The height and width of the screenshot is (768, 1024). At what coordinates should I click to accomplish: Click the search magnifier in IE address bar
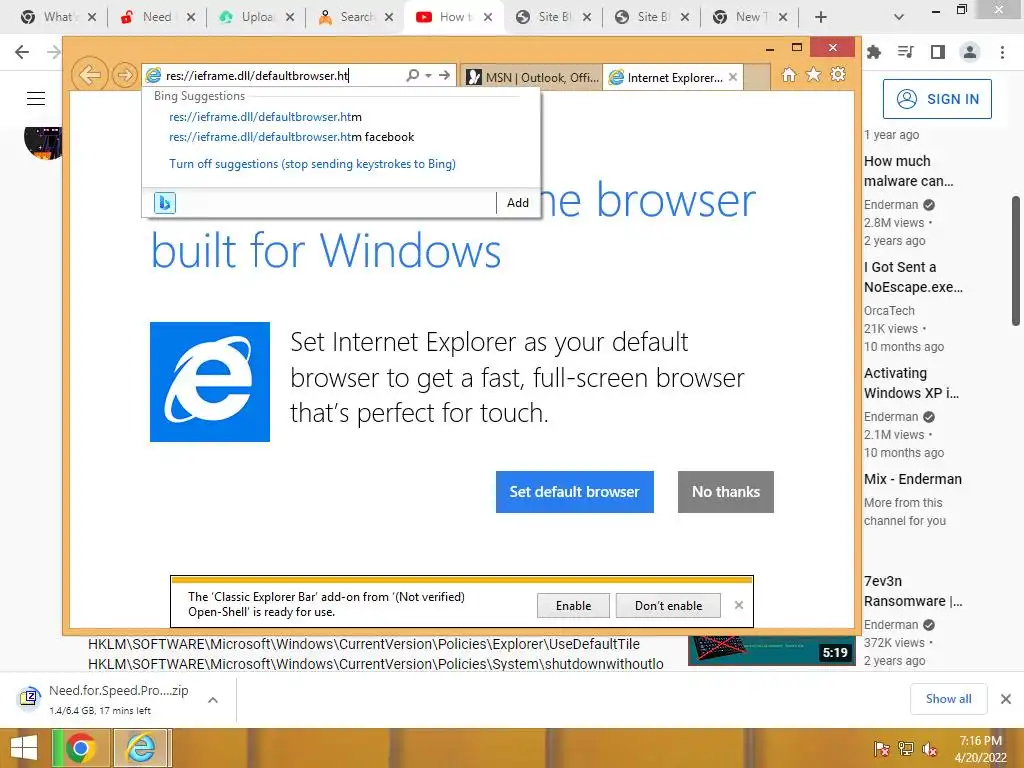pos(412,75)
